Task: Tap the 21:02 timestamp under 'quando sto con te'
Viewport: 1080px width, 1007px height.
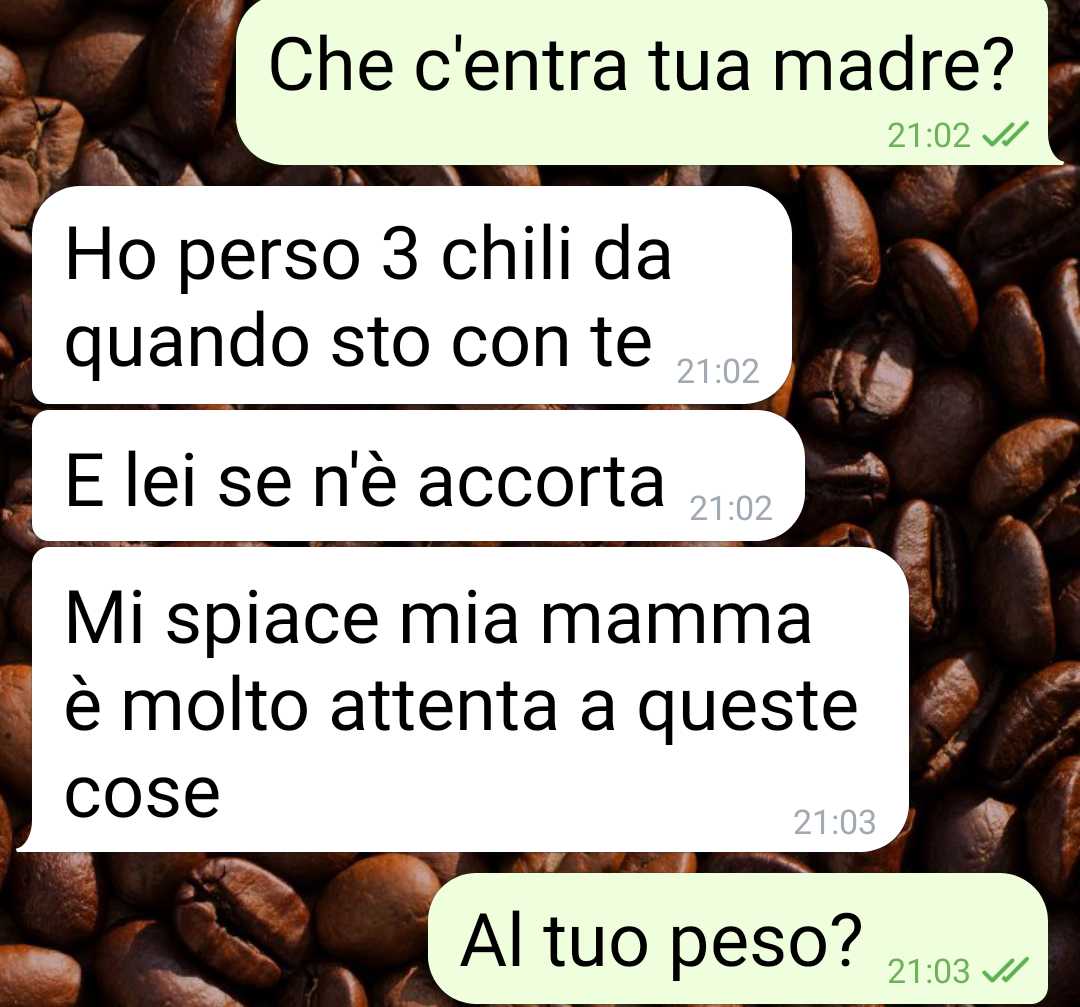Action: (718, 371)
